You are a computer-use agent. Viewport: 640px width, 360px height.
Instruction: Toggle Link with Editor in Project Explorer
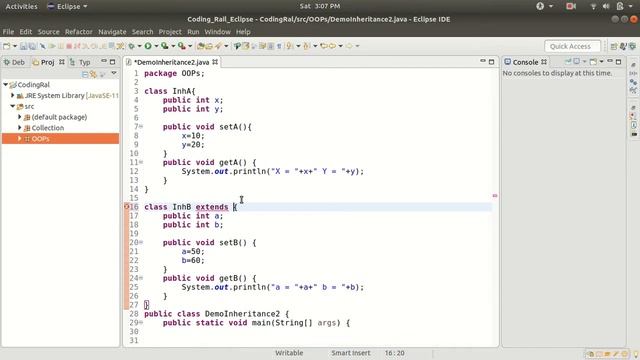(93, 74)
